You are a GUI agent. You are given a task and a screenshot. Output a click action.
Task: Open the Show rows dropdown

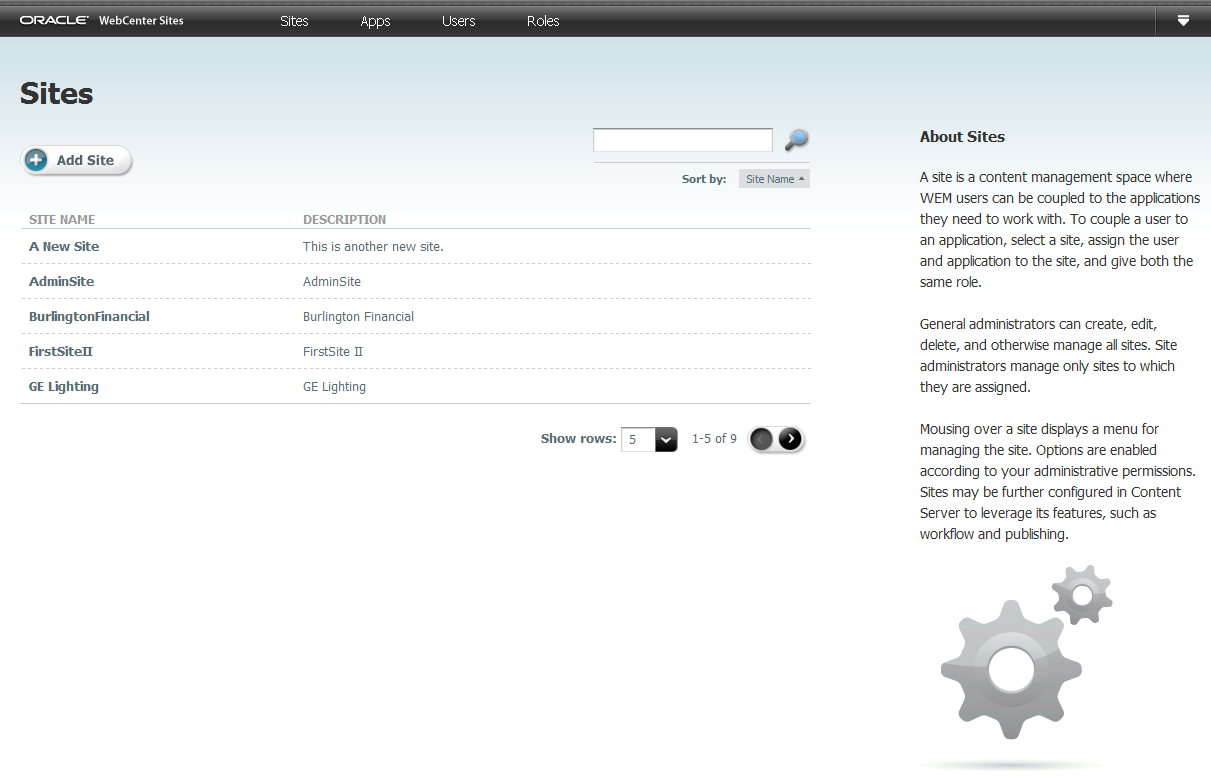click(666, 439)
